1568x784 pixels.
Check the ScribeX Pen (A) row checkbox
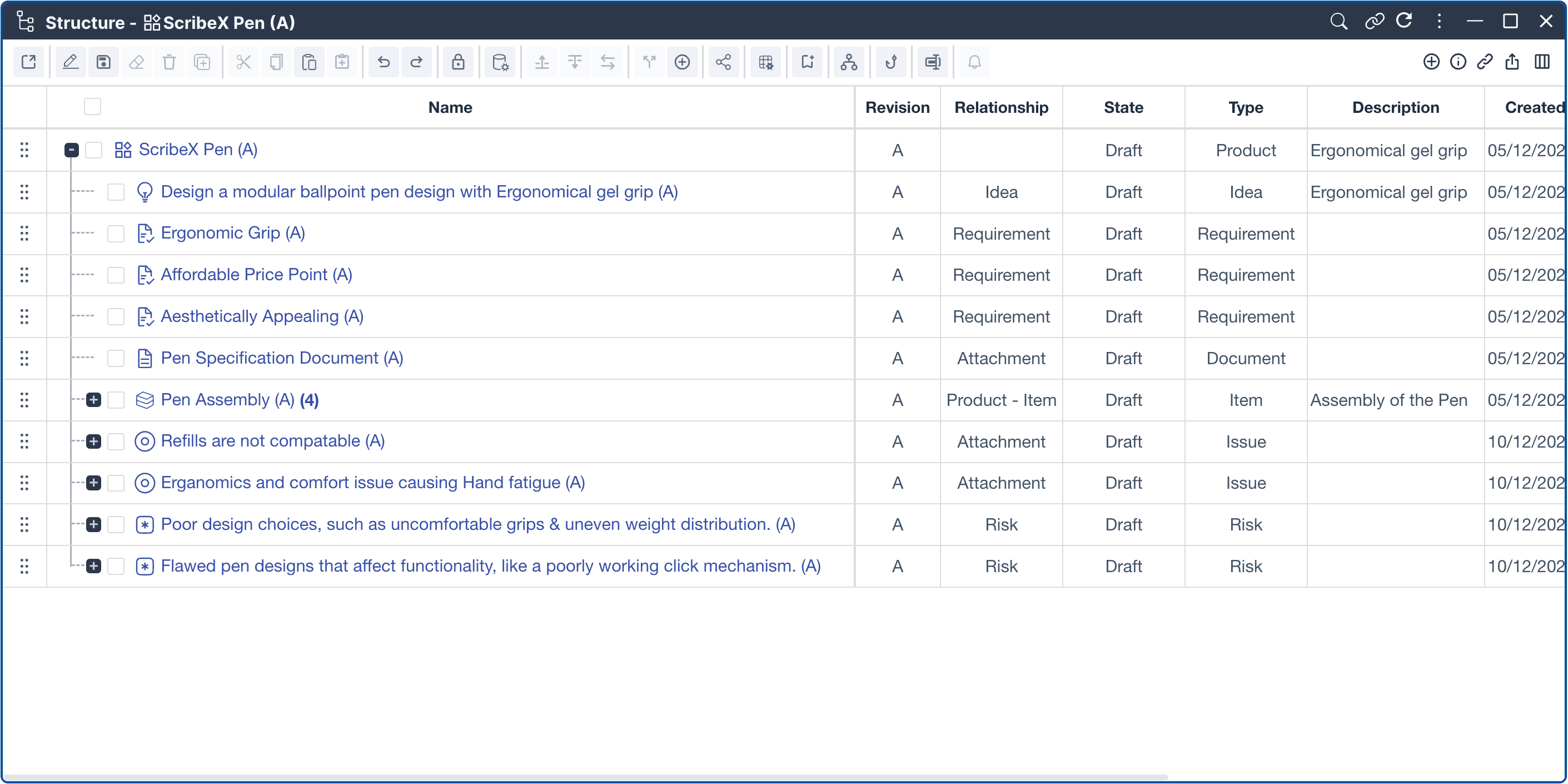[x=94, y=150]
